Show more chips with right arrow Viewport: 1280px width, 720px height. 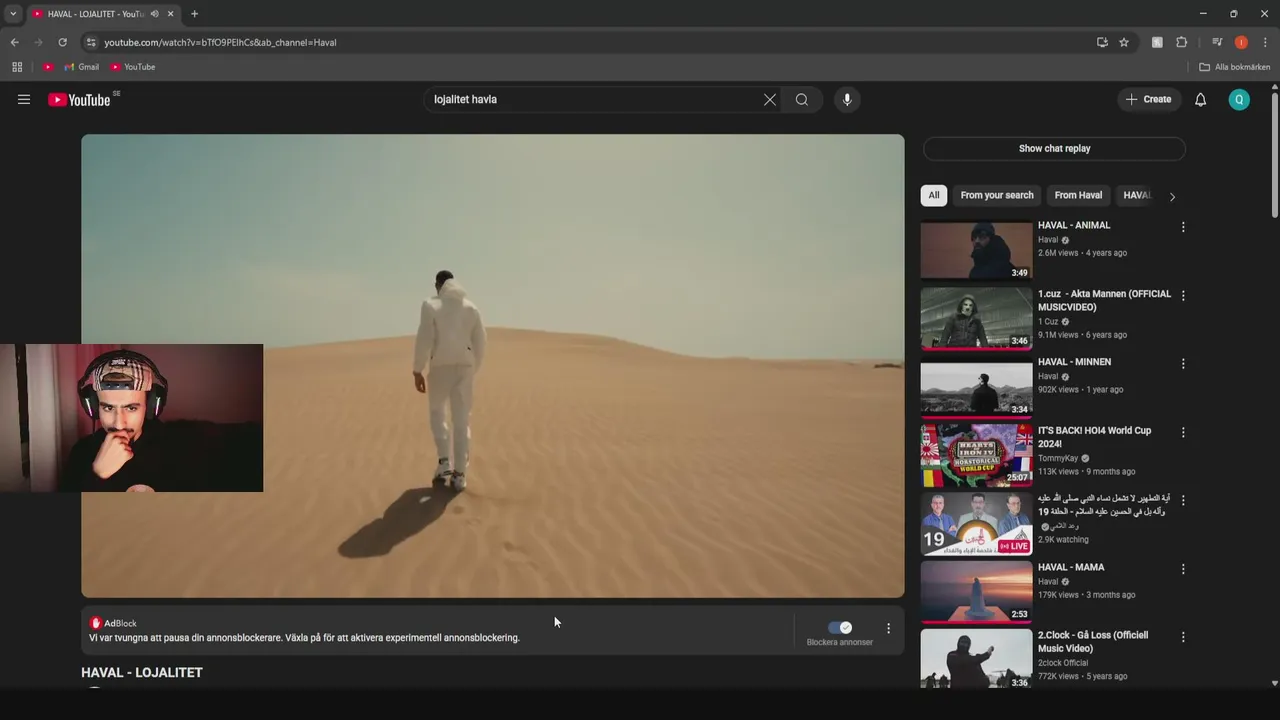pyautogui.click(x=1172, y=196)
